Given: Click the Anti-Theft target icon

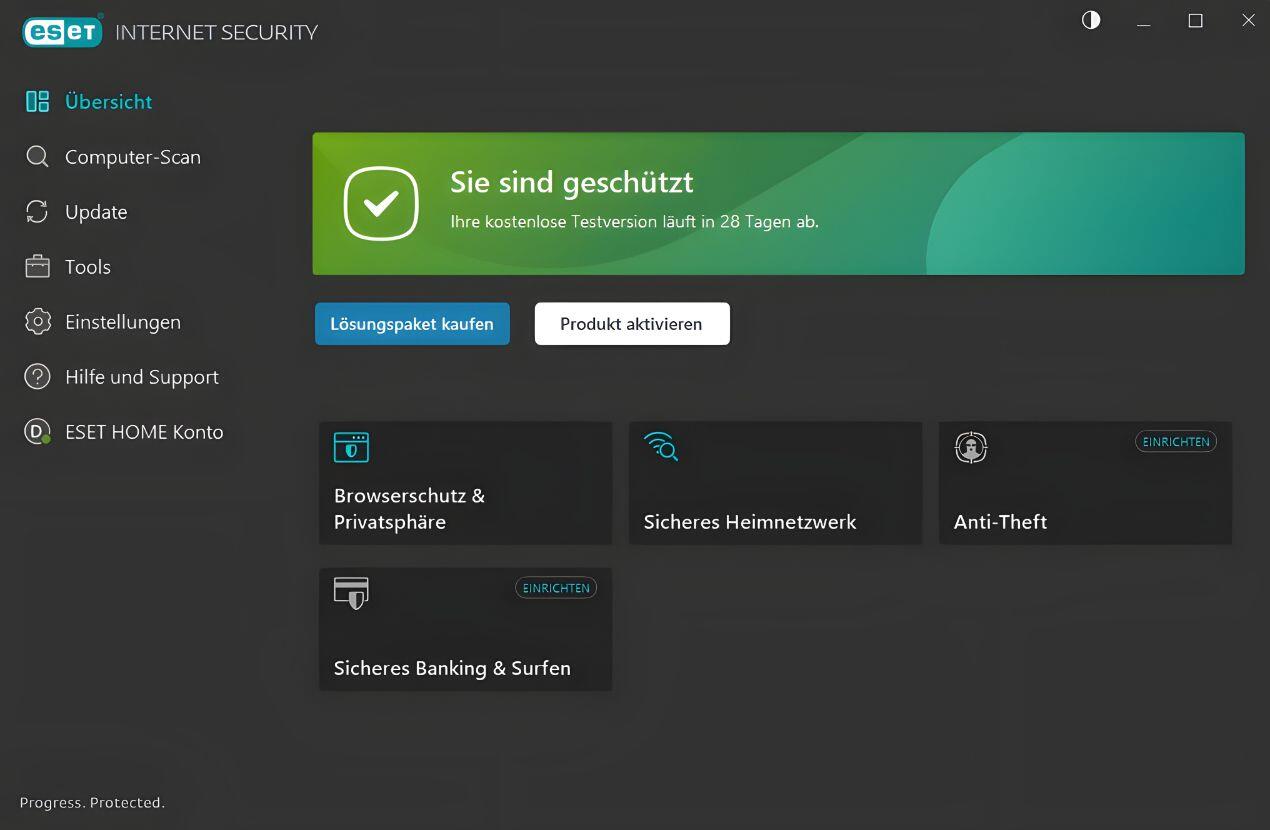Looking at the screenshot, I should pos(971,447).
